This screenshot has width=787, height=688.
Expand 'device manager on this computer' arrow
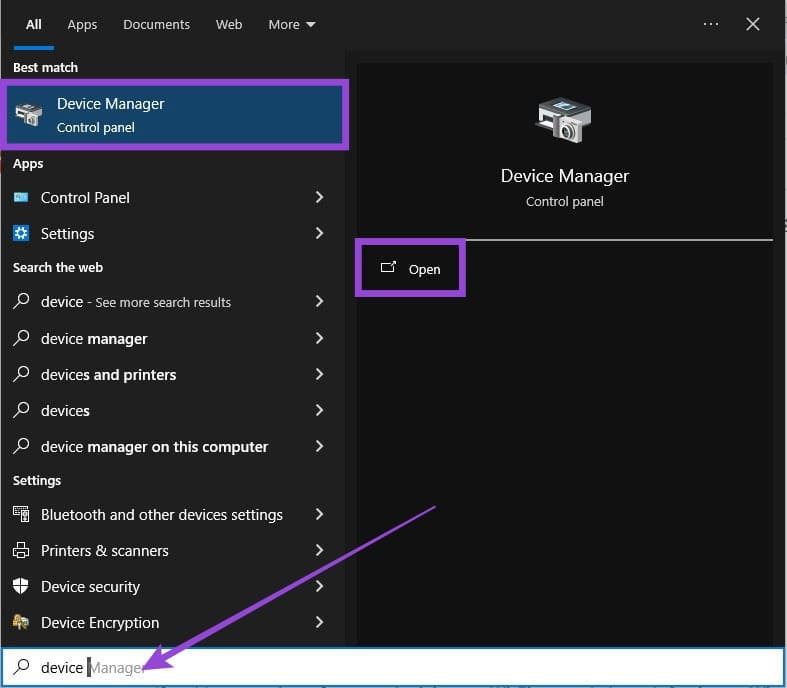[319, 447]
